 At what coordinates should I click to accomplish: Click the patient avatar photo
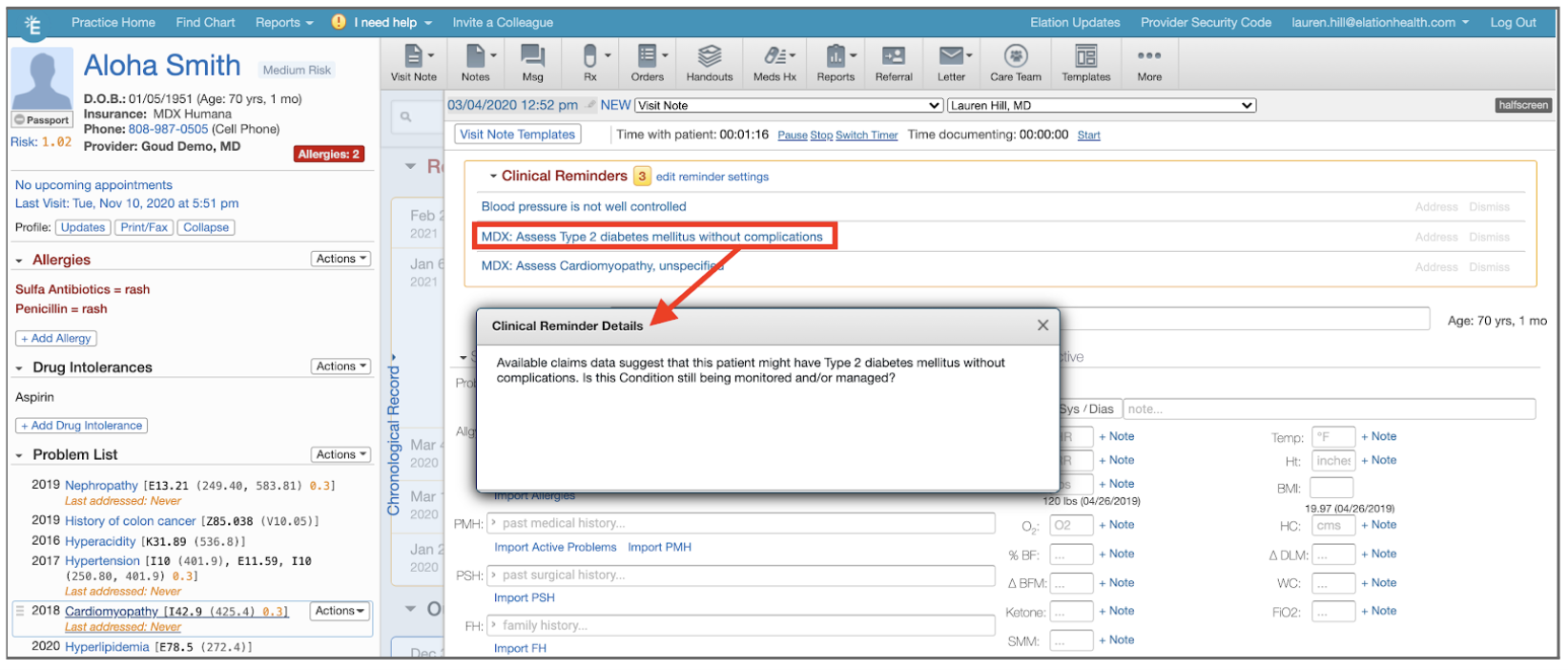point(43,78)
